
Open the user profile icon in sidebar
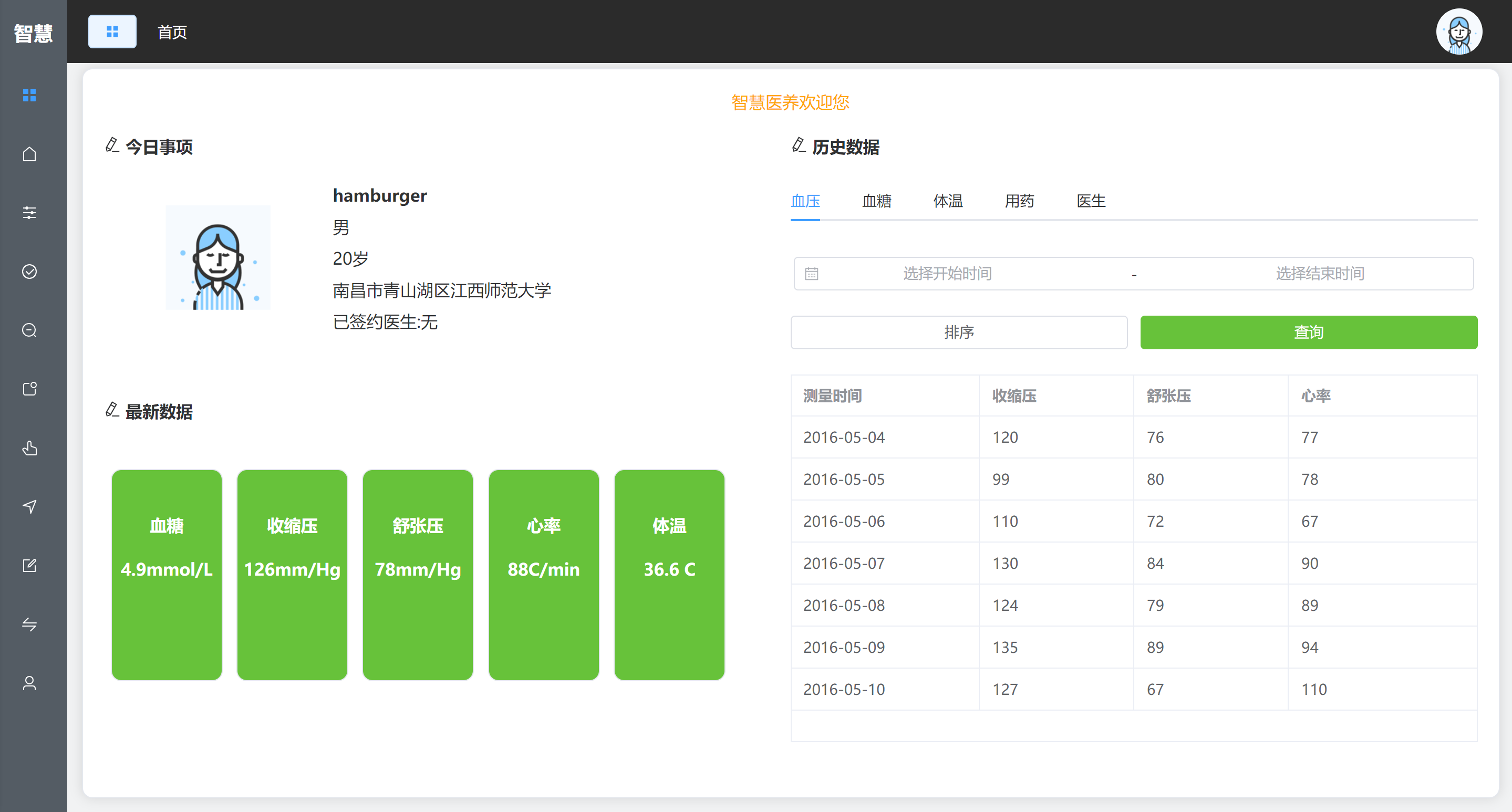[29, 683]
